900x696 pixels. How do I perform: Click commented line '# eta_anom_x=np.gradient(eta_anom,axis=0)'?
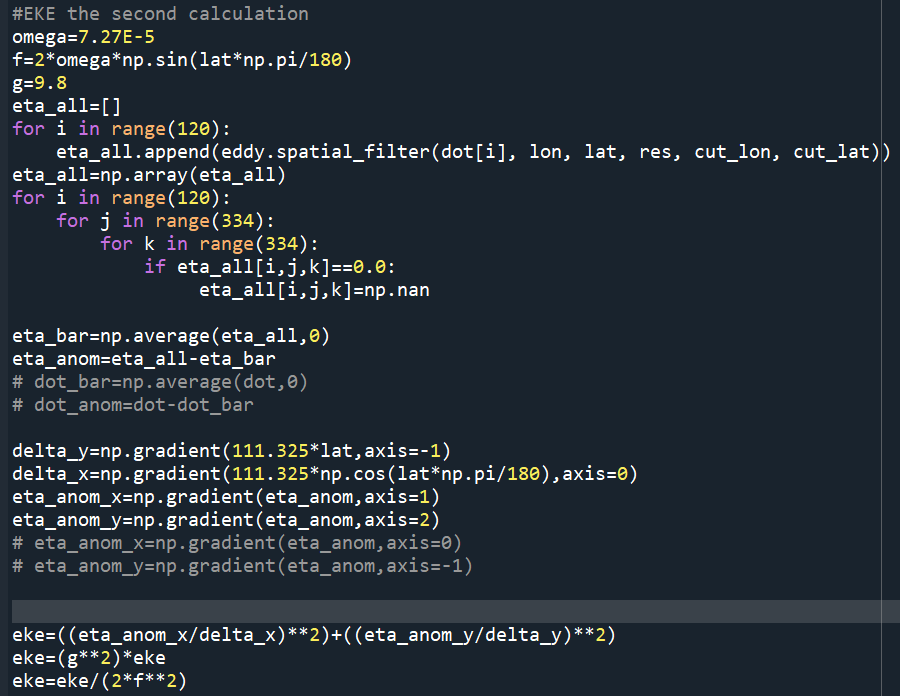coord(237,542)
